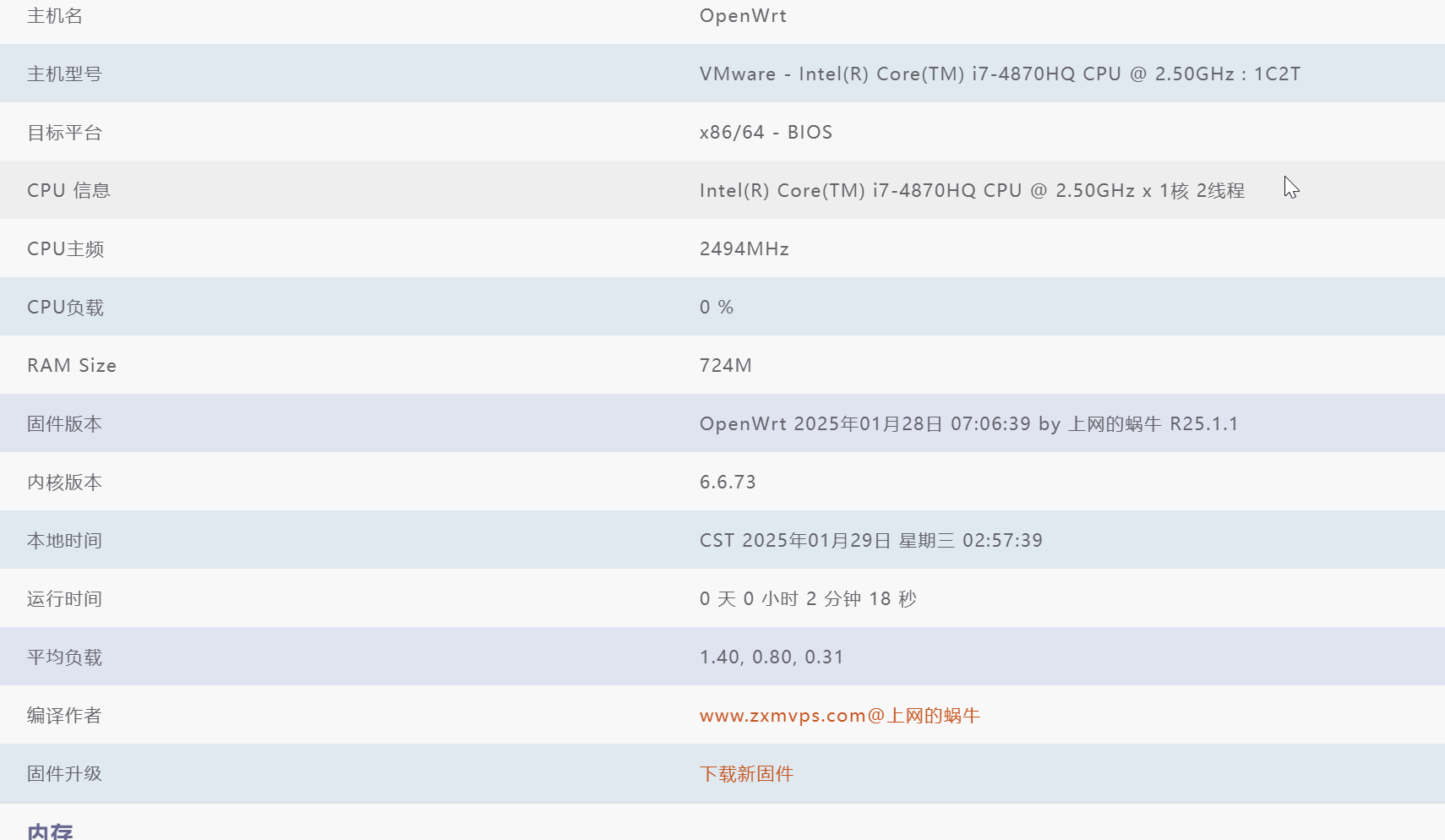Click the RAM Size label

coord(72,366)
